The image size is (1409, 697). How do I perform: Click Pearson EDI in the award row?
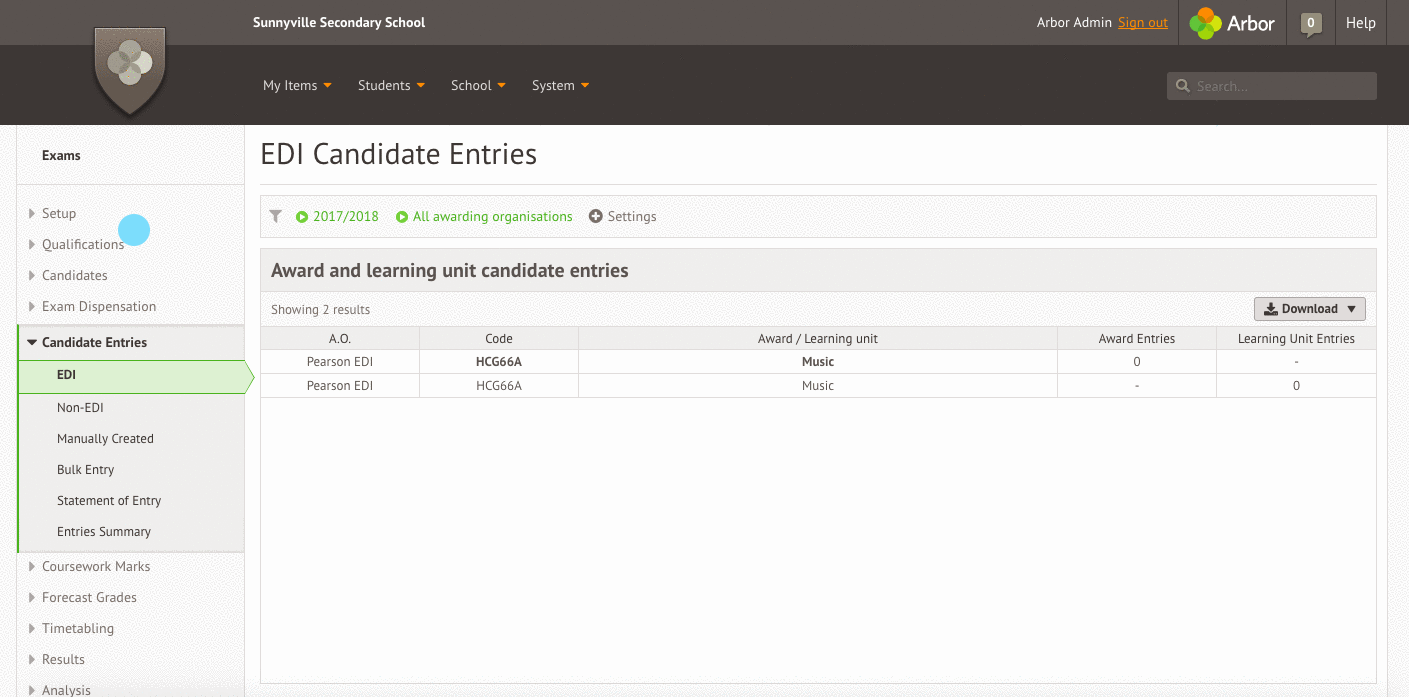pos(340,362)
